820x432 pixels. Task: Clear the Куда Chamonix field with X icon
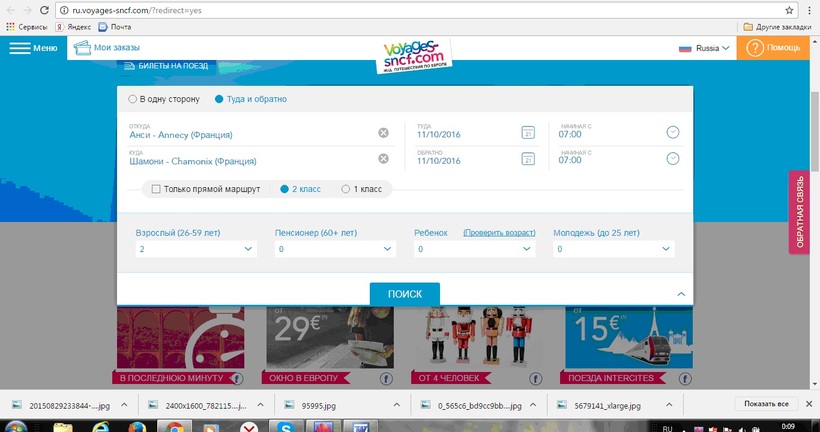tap(383, 159)
